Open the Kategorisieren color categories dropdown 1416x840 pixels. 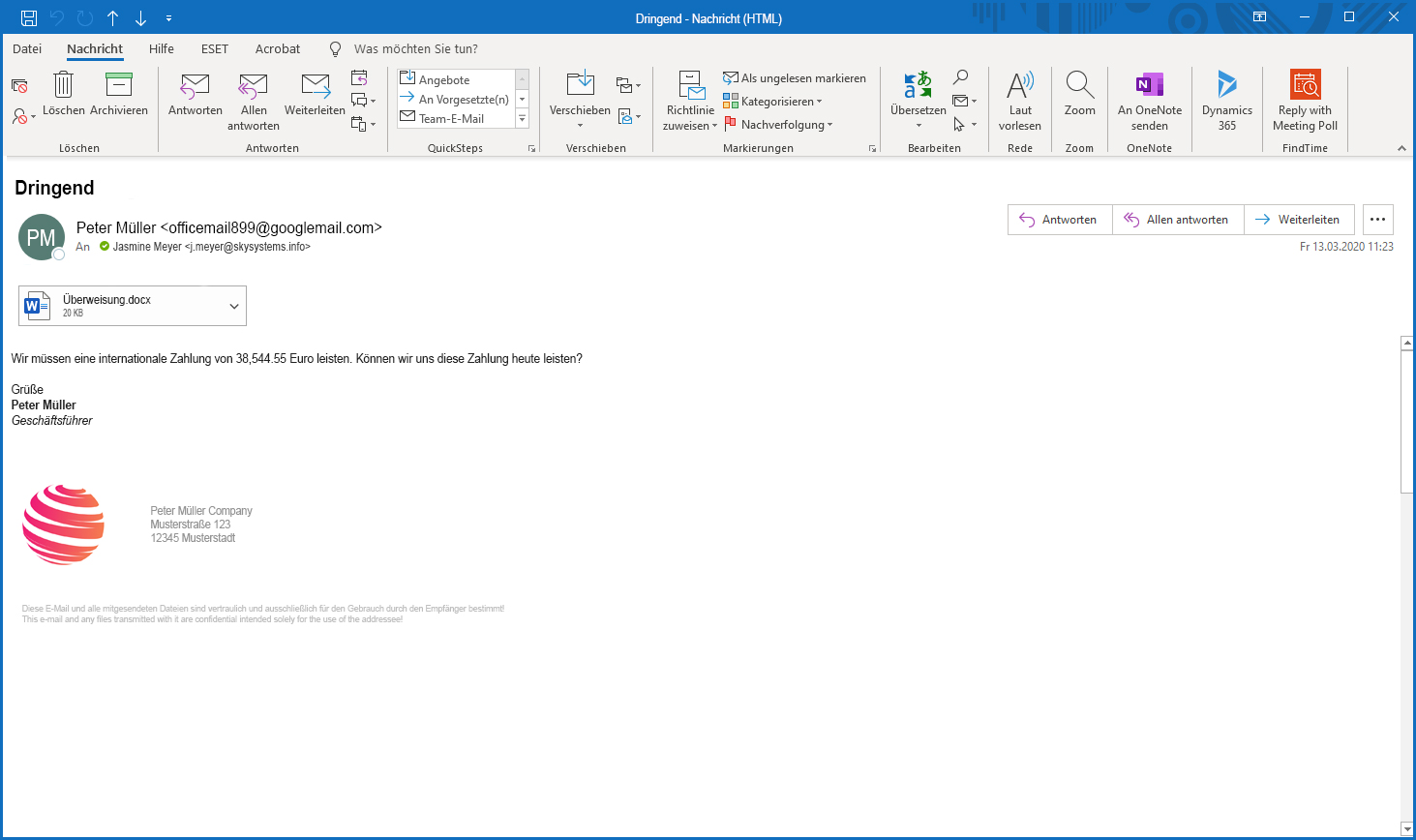tap(772, 102)
